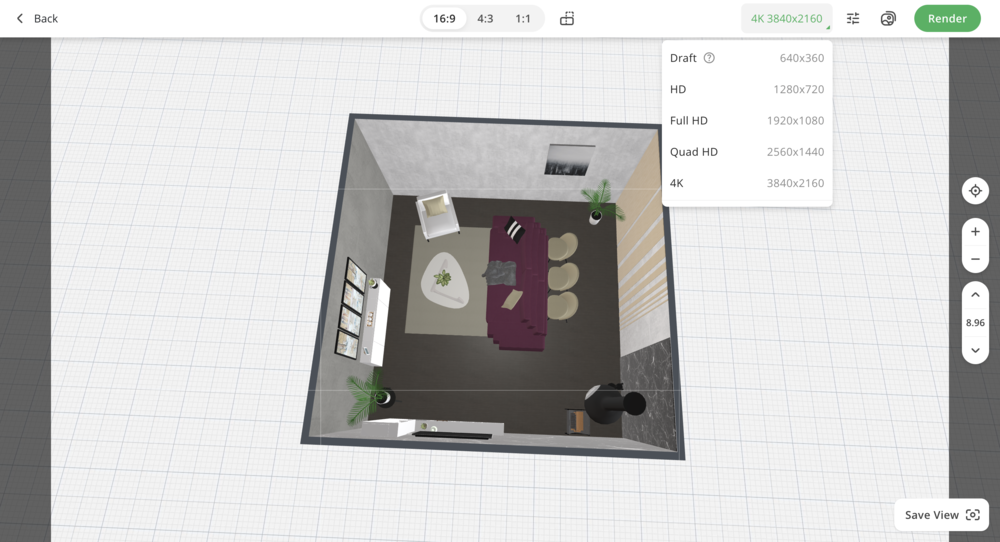The height and width of the screenshot is (542, 1000).
Task: Zoom in with the plus button
Action: point(975,231)
